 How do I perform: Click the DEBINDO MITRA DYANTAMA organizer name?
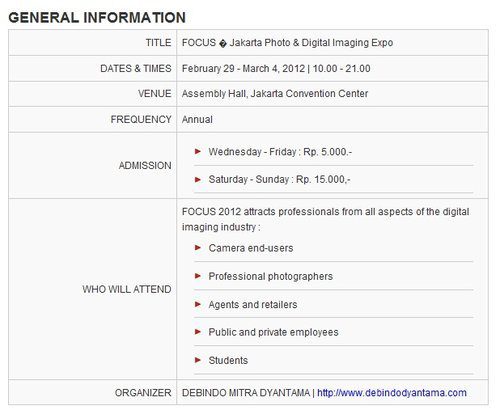(x=246, y=393)
